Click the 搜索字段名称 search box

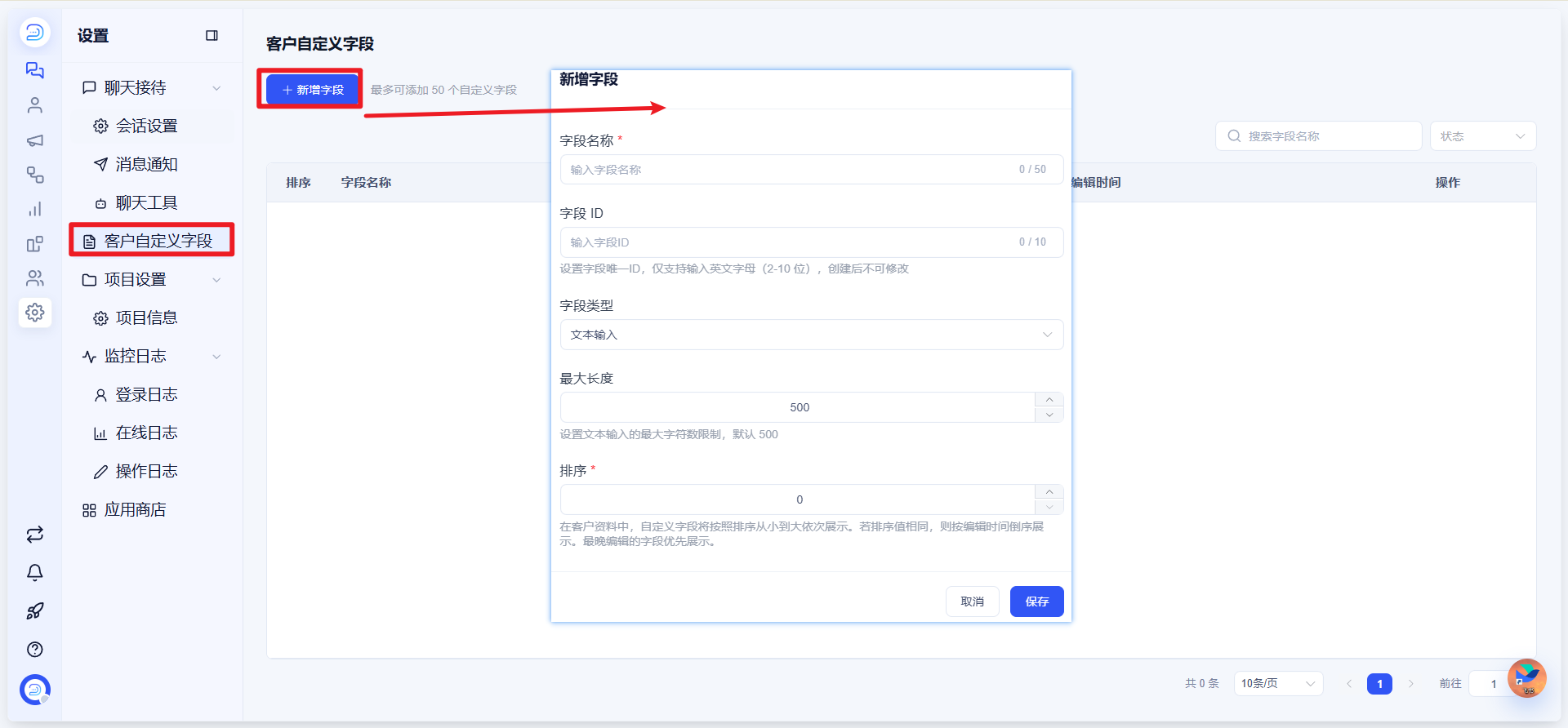1318,136
